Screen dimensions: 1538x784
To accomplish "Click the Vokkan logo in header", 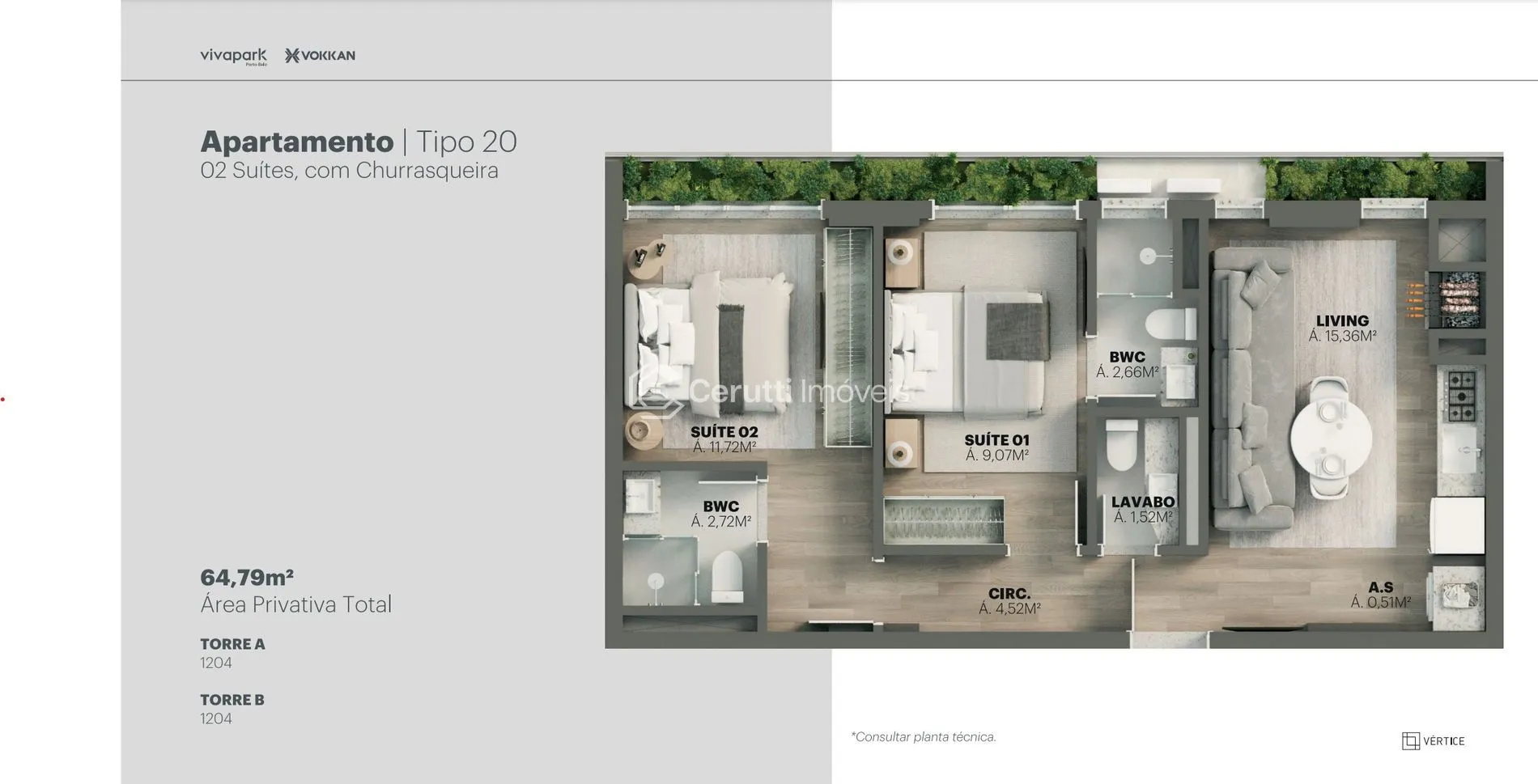I will point(320,56).
